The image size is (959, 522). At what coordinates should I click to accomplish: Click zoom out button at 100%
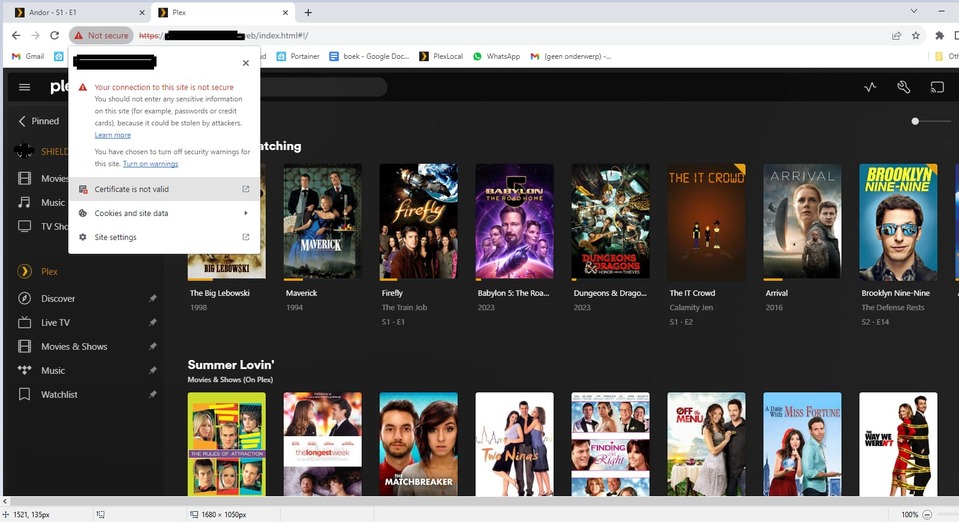point(927,515)
